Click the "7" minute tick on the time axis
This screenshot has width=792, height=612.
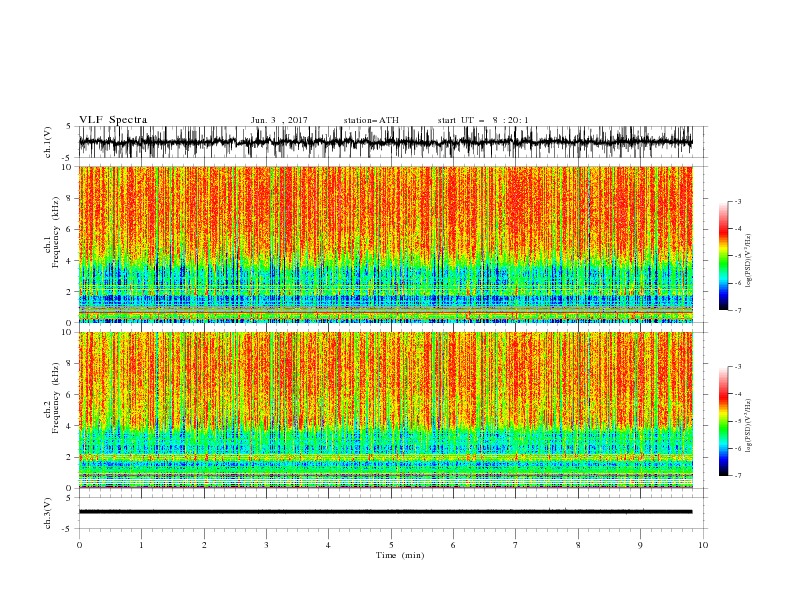(x=516, y=545)
